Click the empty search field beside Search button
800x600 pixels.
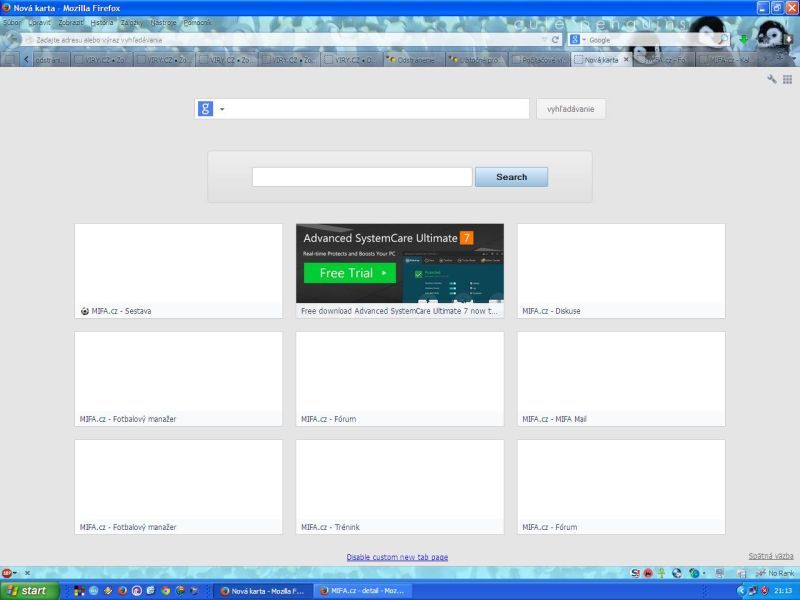coord(361,177)
